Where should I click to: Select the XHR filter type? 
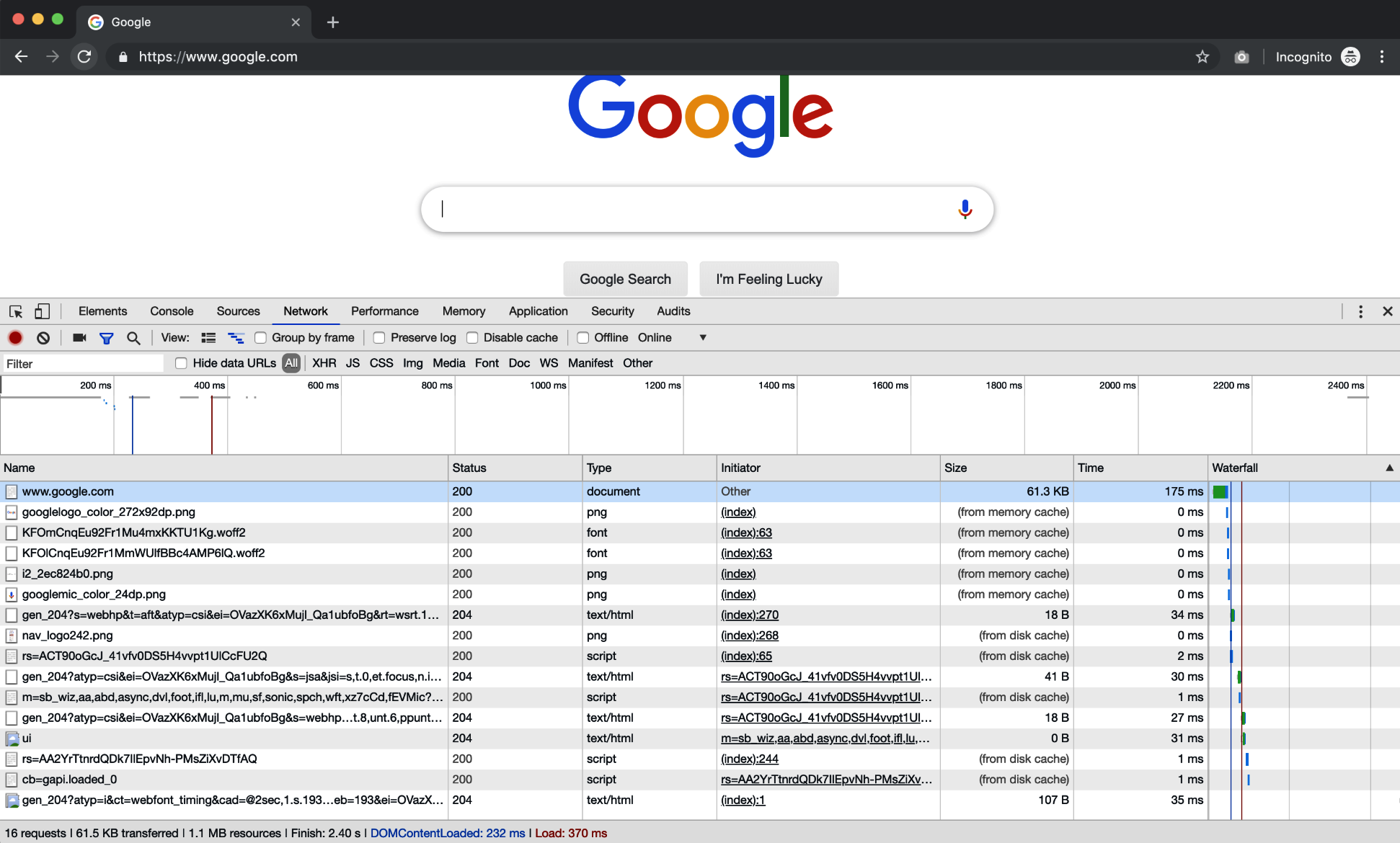point(324,363)
